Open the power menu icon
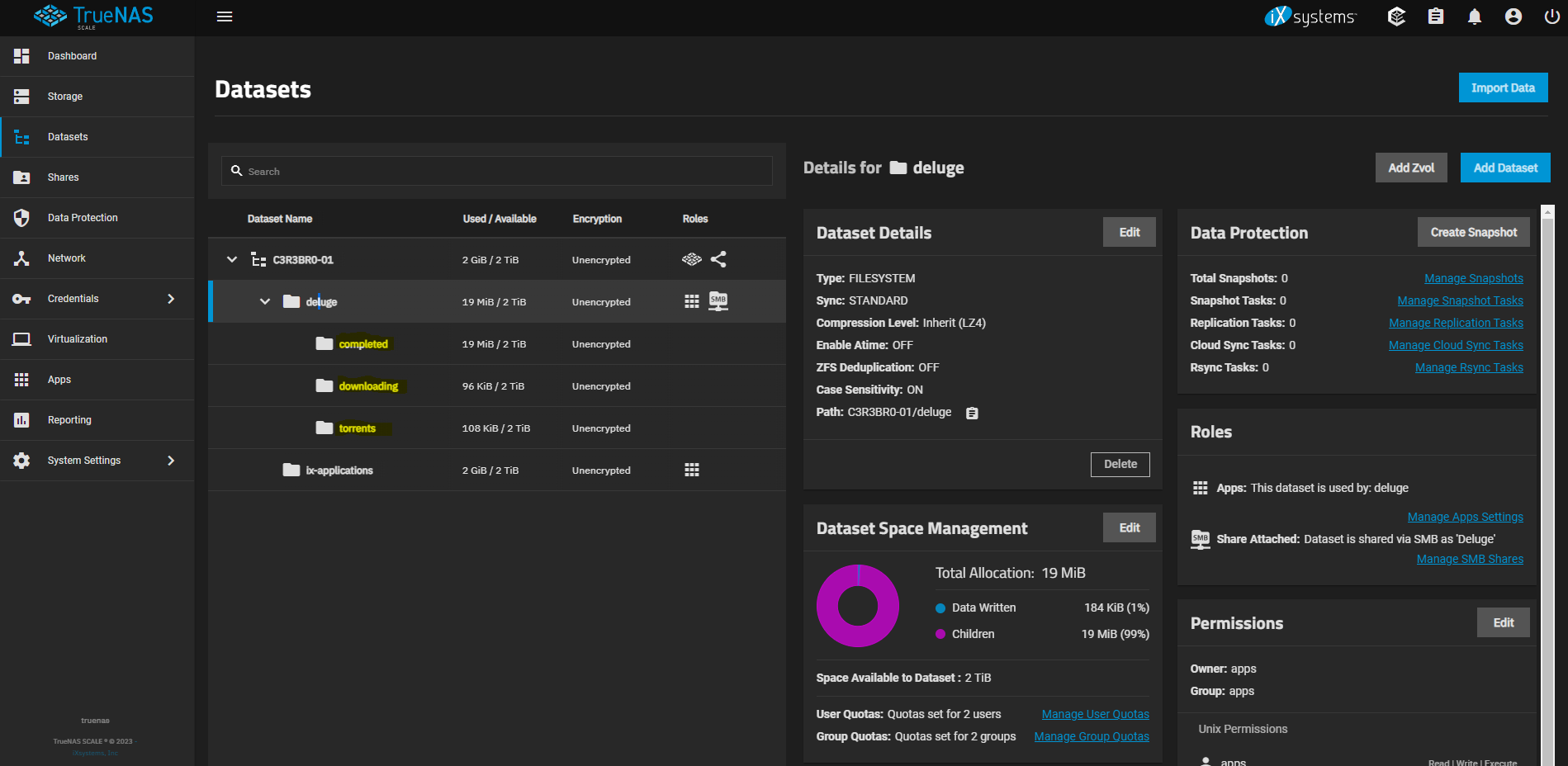This screenshot has width=1568, height=766. (x=1552, y=17)
